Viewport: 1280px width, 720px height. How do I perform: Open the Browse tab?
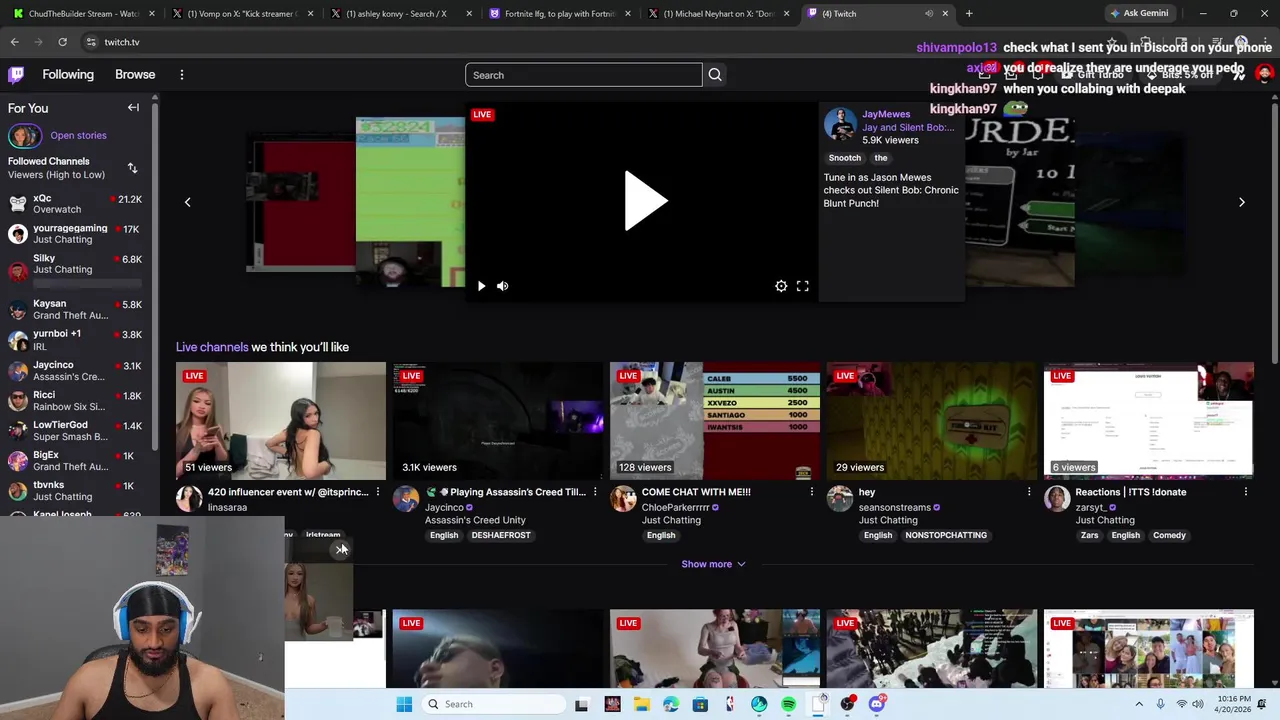click(135, 75)
